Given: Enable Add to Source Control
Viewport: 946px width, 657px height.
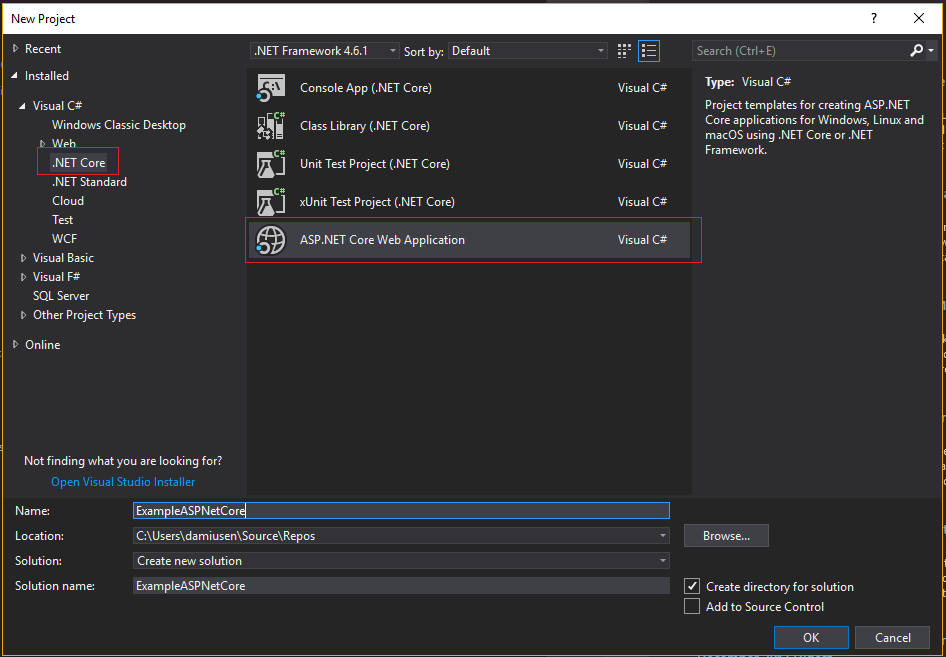Looking at the screenshot, I should [x=693, y=606].
